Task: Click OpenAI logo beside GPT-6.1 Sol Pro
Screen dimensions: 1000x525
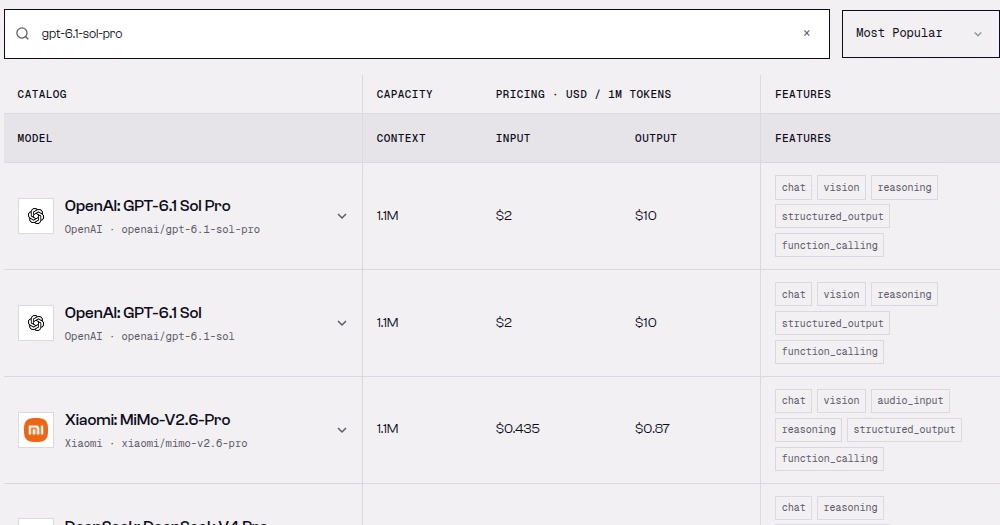Action: click(x=36, y=216)
